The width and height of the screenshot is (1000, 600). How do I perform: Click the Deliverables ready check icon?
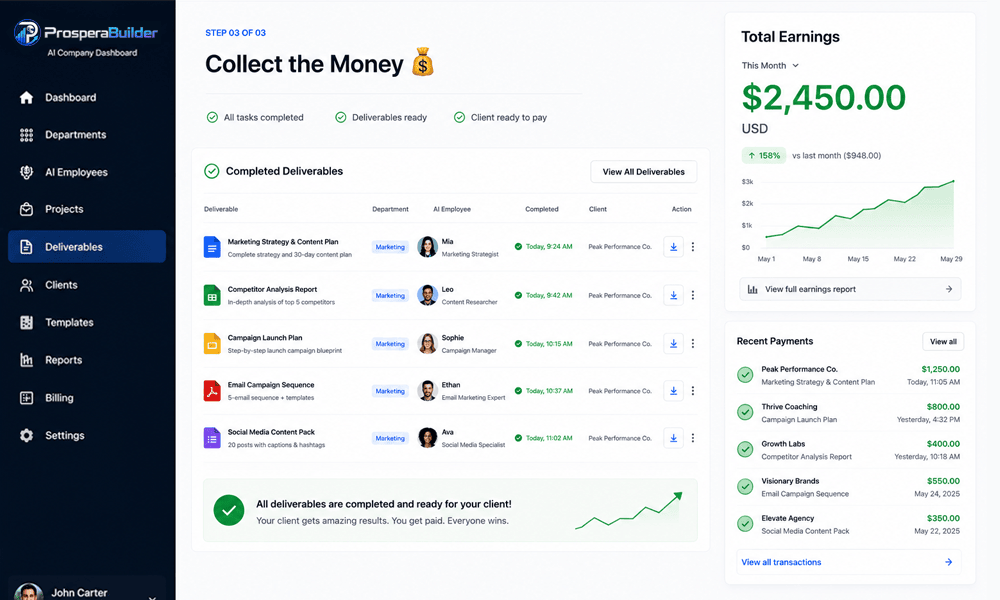click(341, 117)
